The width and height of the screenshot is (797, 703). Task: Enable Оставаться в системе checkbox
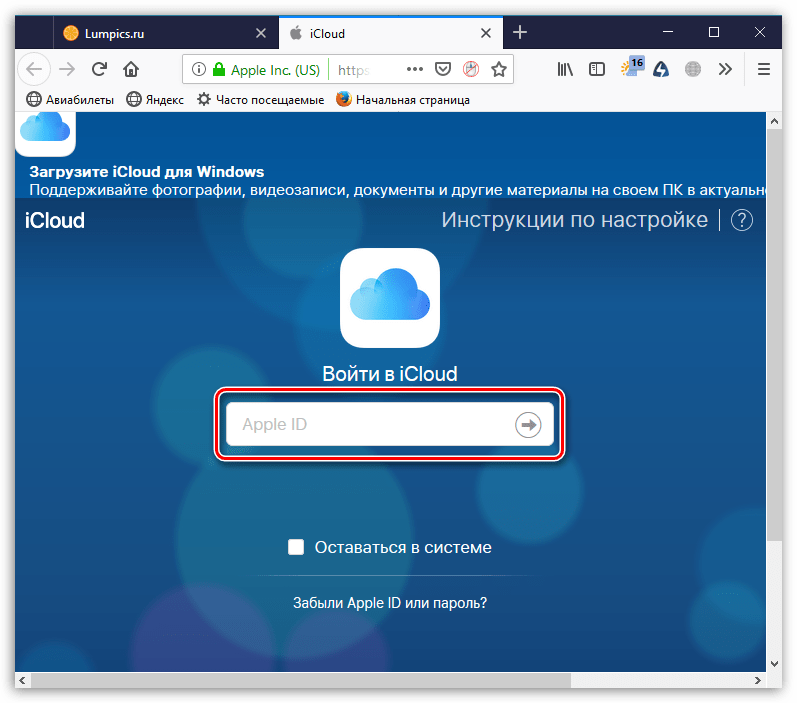point(296,547)
